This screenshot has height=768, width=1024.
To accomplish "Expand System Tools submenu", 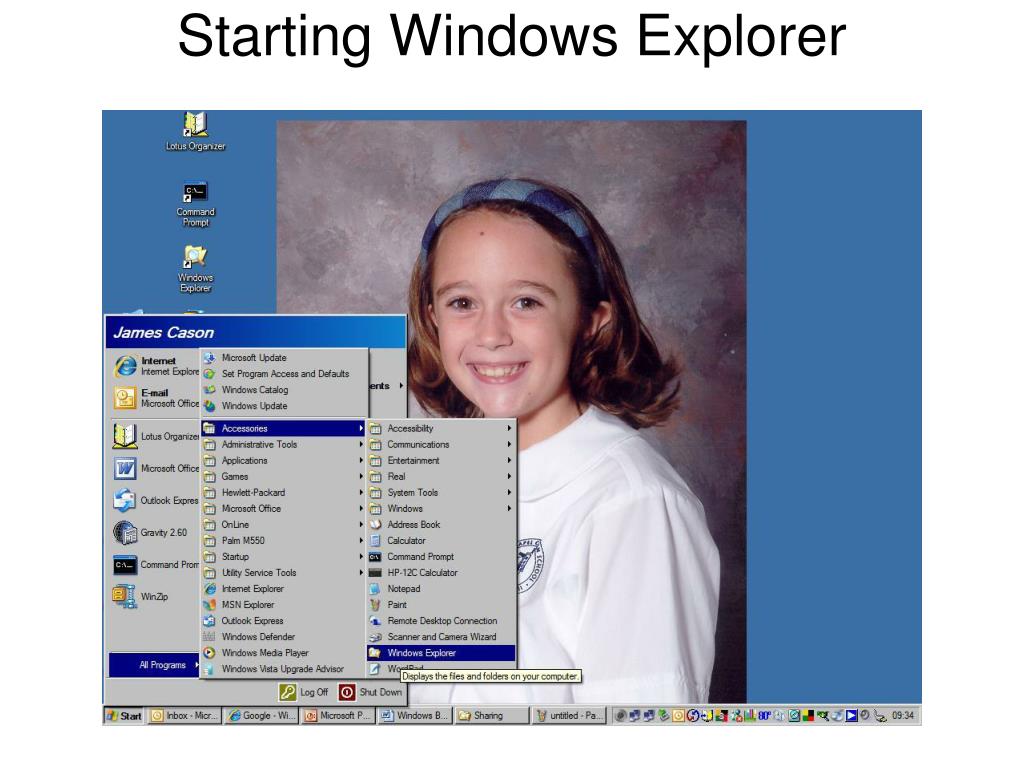I will [441, 492].
